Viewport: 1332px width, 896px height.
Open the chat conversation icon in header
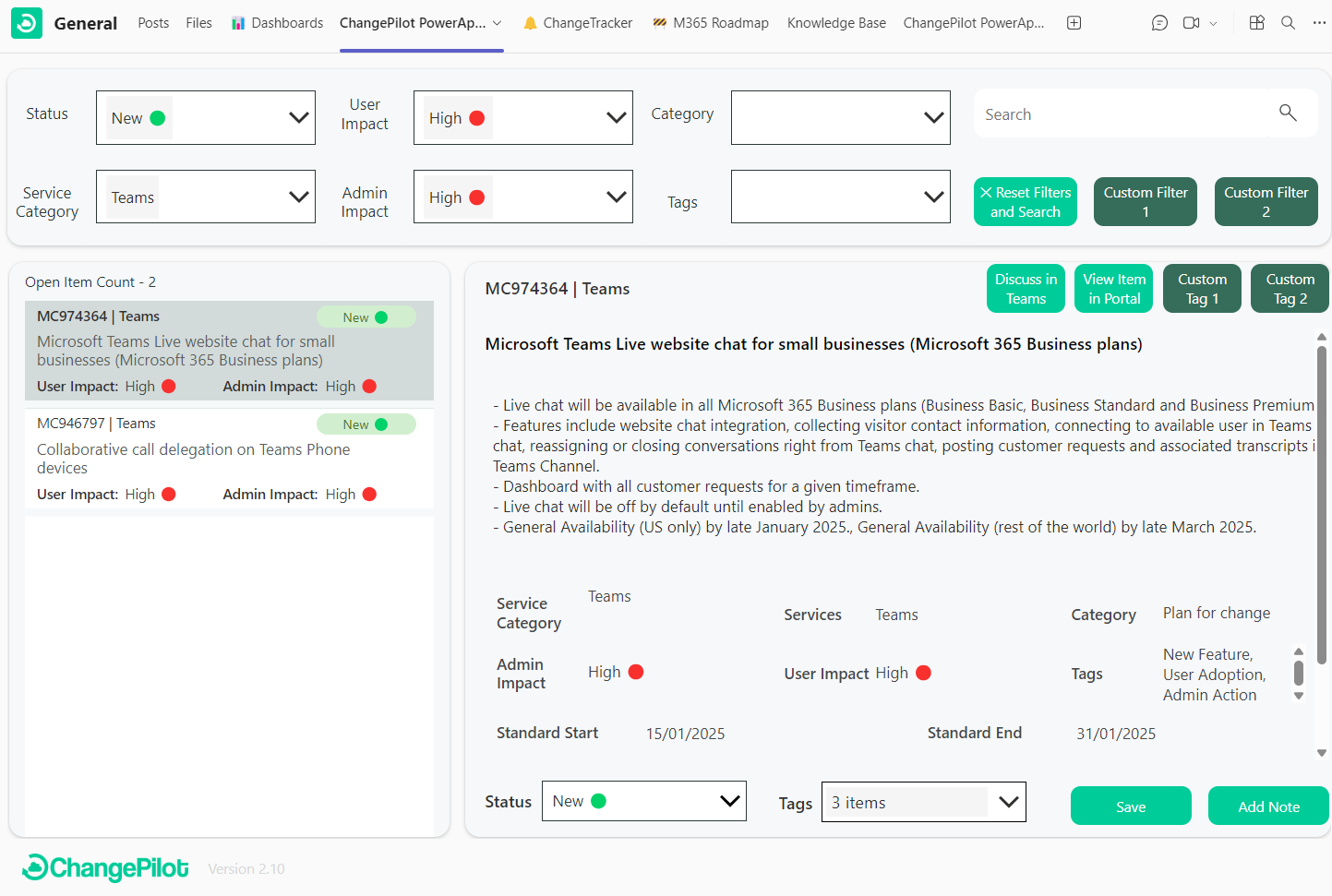tap(1159, 23)
